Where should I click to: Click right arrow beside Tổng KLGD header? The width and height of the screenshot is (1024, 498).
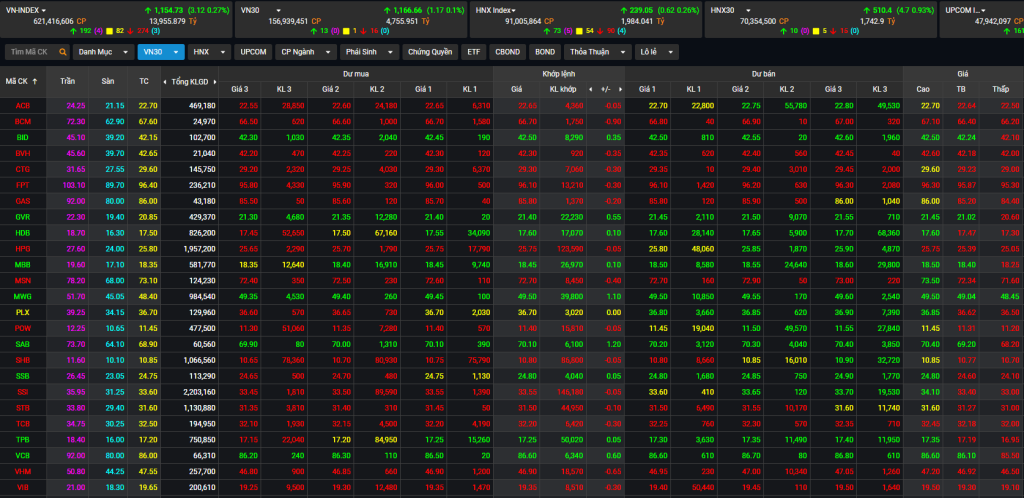point(215,80)
